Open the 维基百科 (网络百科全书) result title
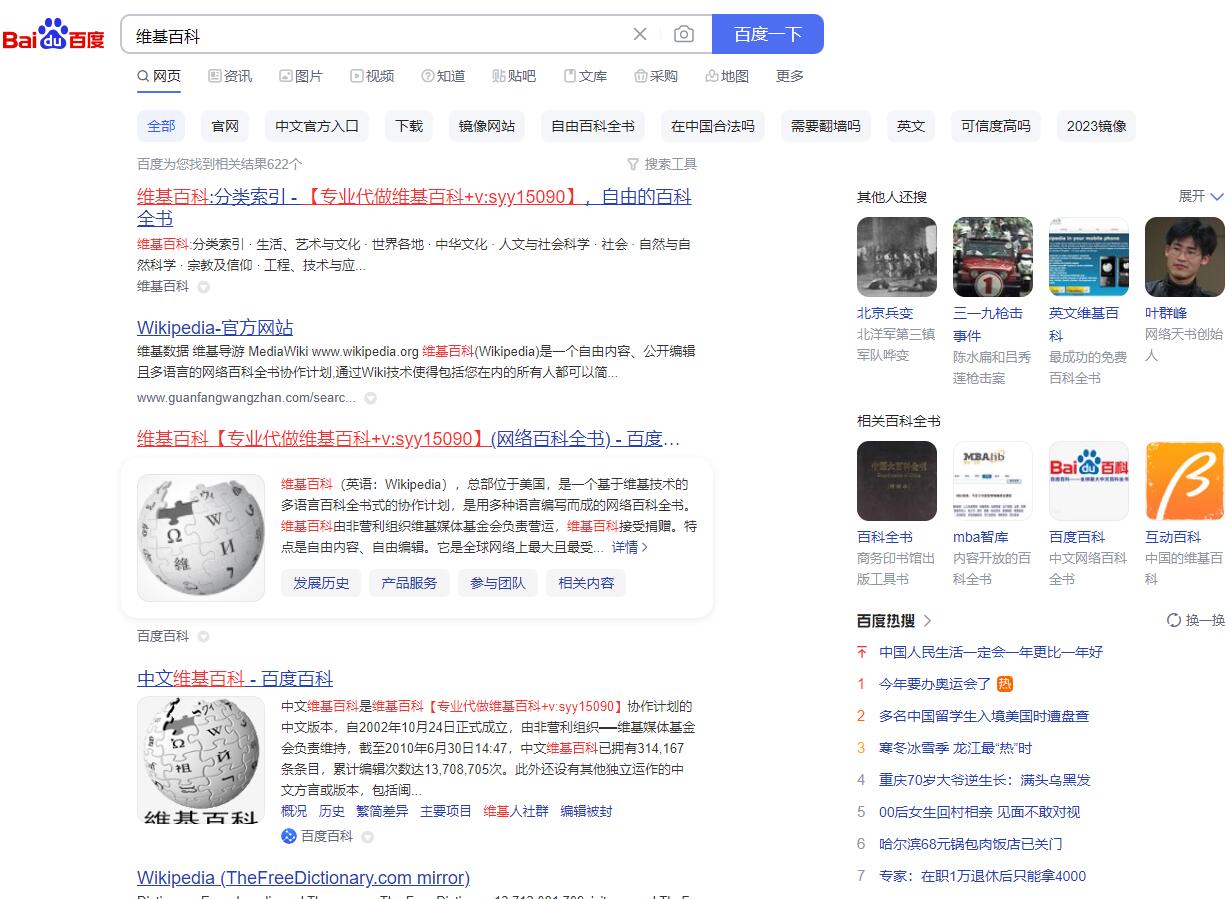This screenshot has height=899, width=1225. 408,438
